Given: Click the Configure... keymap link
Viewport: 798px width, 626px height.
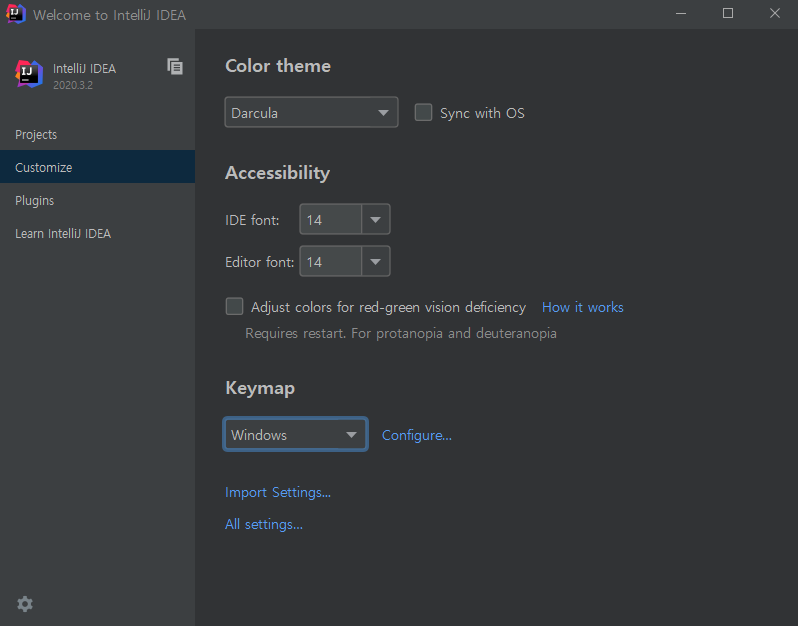Looking at the screenshot, I should tap(417, 435).
